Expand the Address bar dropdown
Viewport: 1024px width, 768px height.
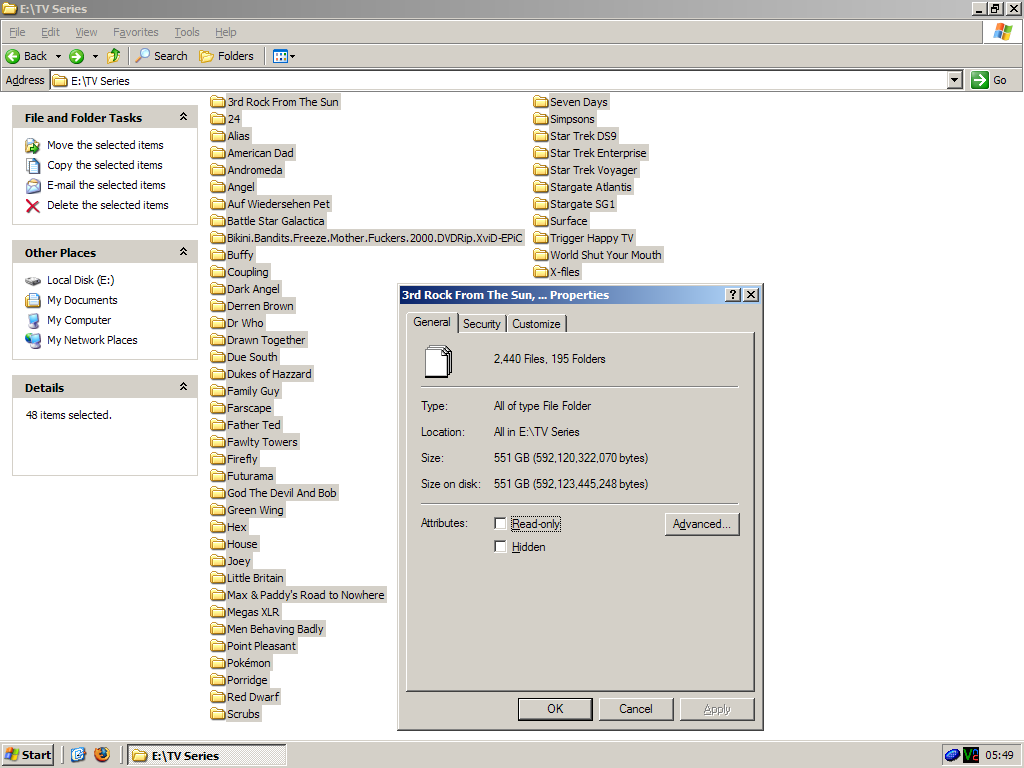955,80
